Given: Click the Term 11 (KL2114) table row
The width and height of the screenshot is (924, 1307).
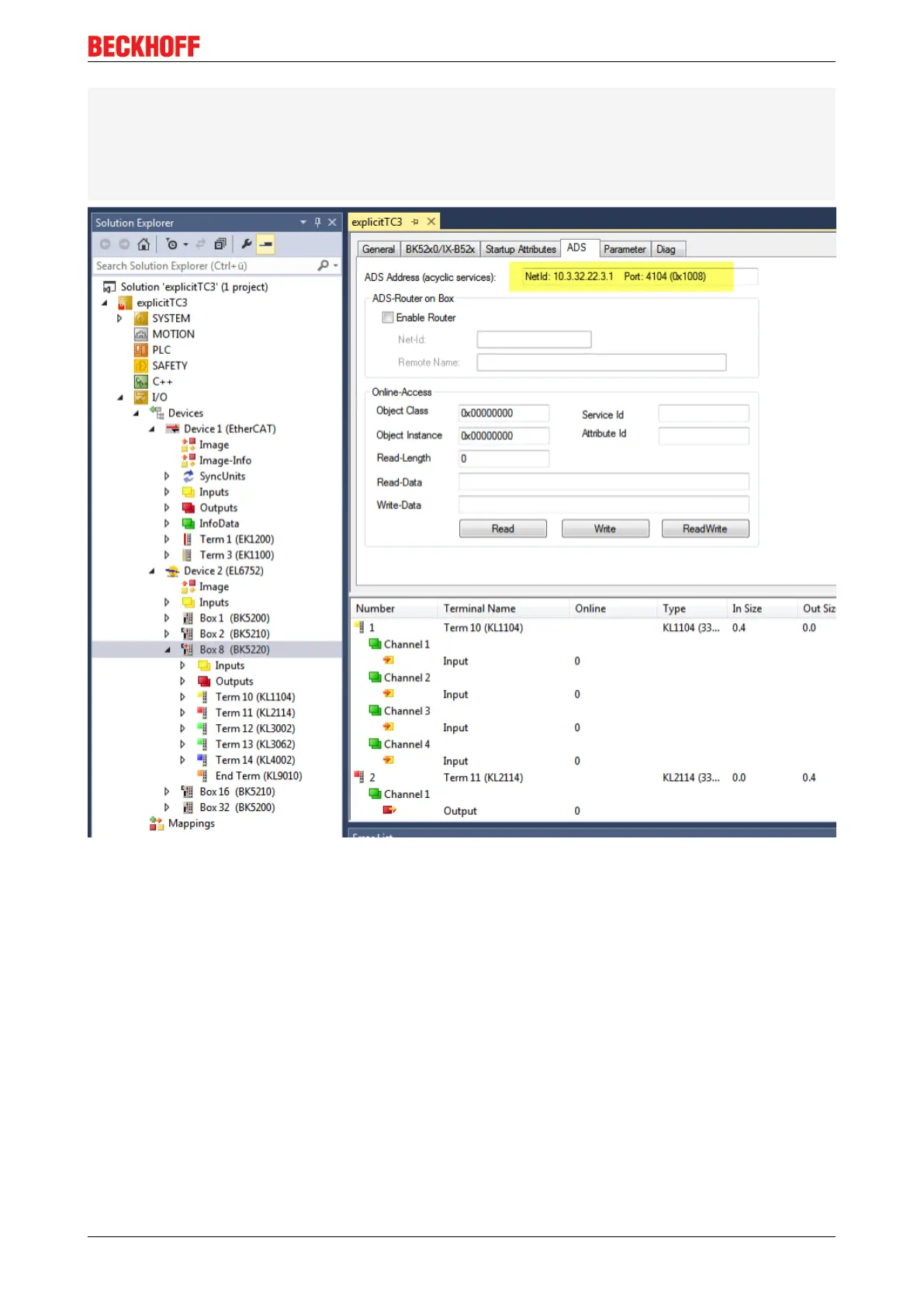Looking at the screenshot, I should 594,778.
